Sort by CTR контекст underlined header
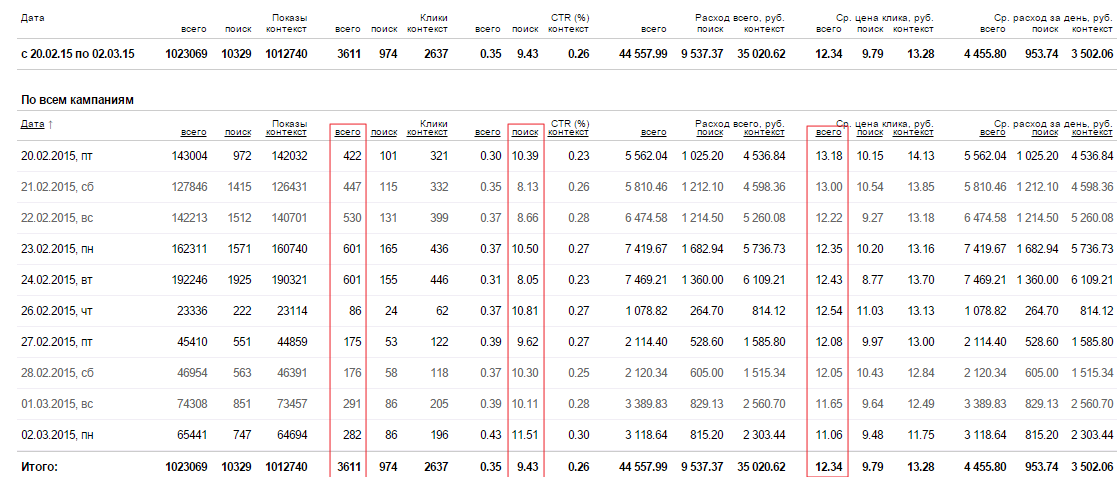The image size is (1117, 477). pyautogui.click(x=568, y=132)
